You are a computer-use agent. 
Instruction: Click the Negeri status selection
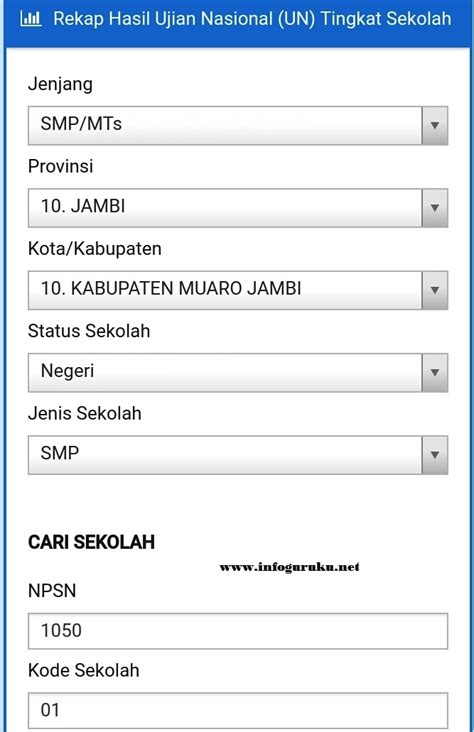click(225, 372)
